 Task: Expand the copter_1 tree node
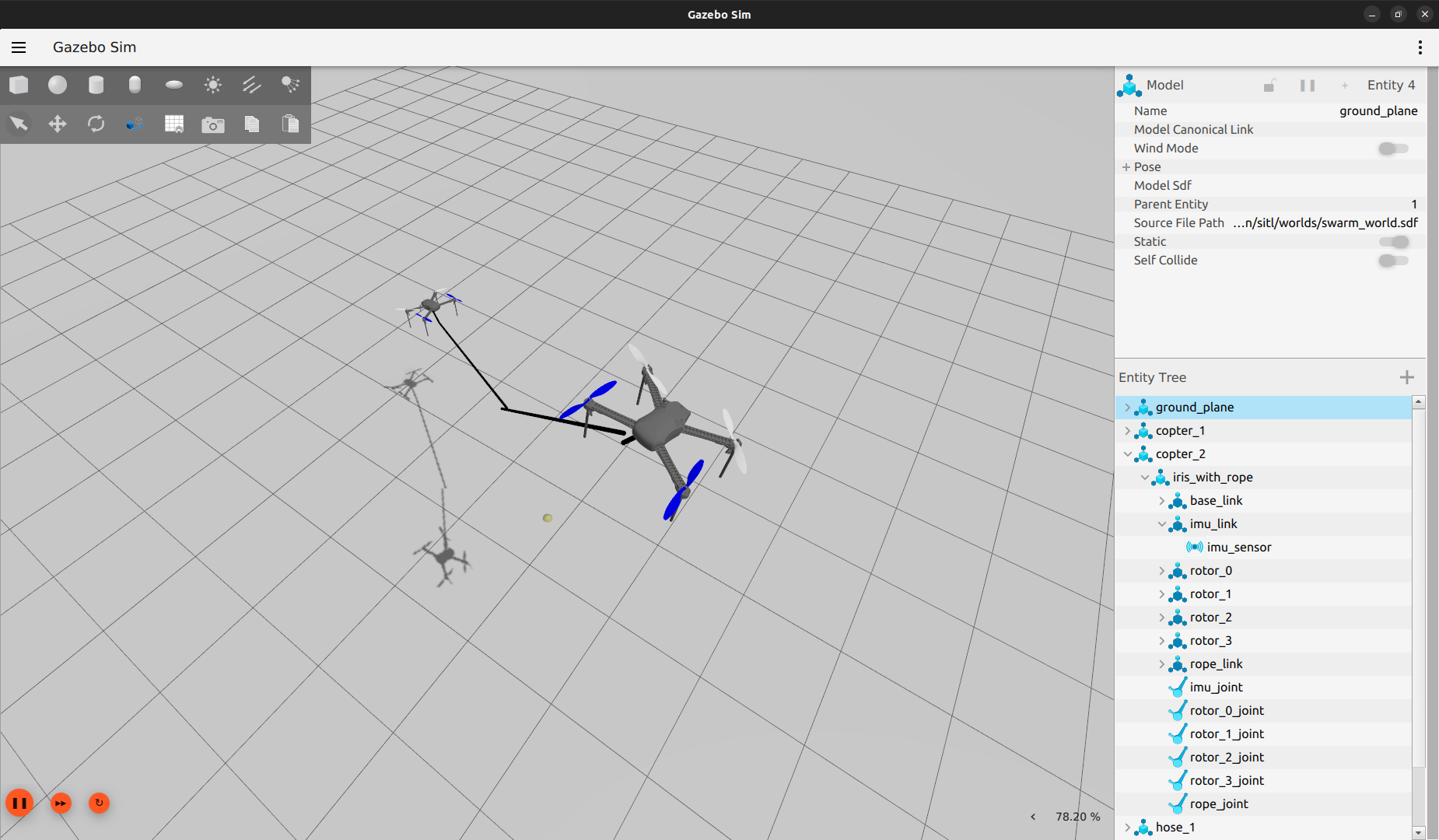[x=1127, y=431]
